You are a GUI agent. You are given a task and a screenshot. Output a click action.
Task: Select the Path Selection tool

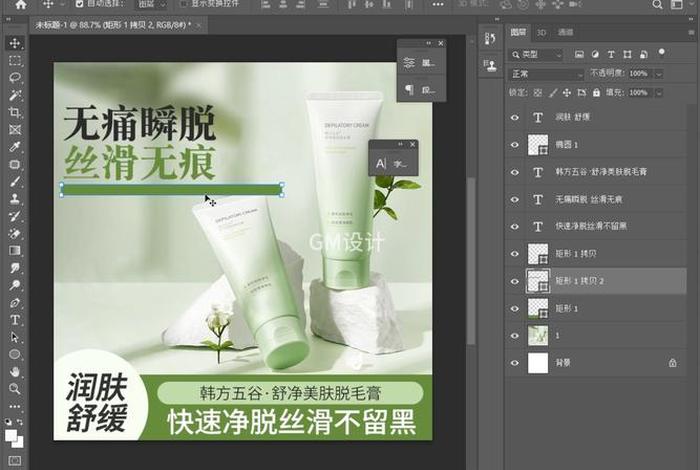tap(15, 337)
